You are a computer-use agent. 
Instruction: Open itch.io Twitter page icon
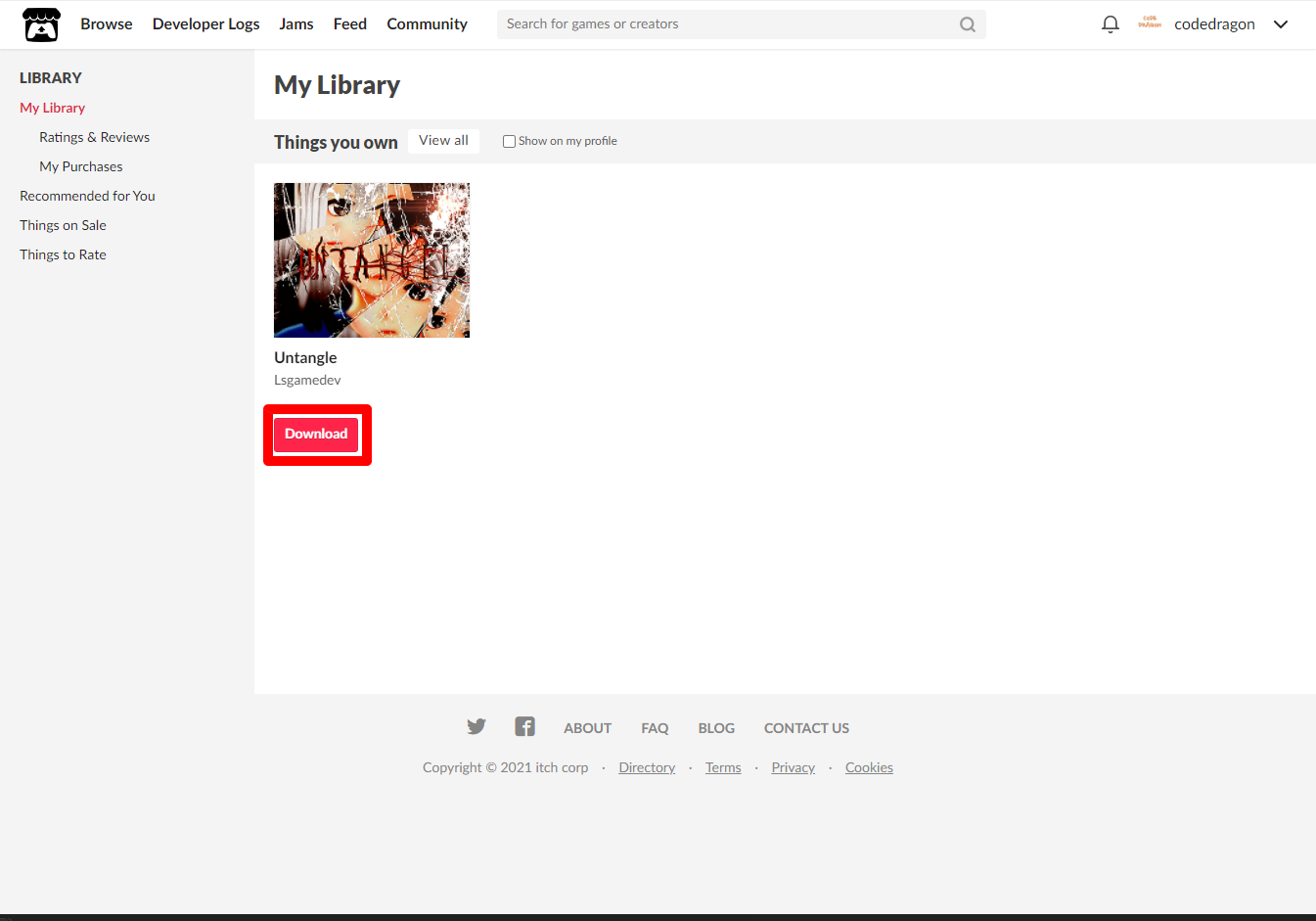(476, 726)
